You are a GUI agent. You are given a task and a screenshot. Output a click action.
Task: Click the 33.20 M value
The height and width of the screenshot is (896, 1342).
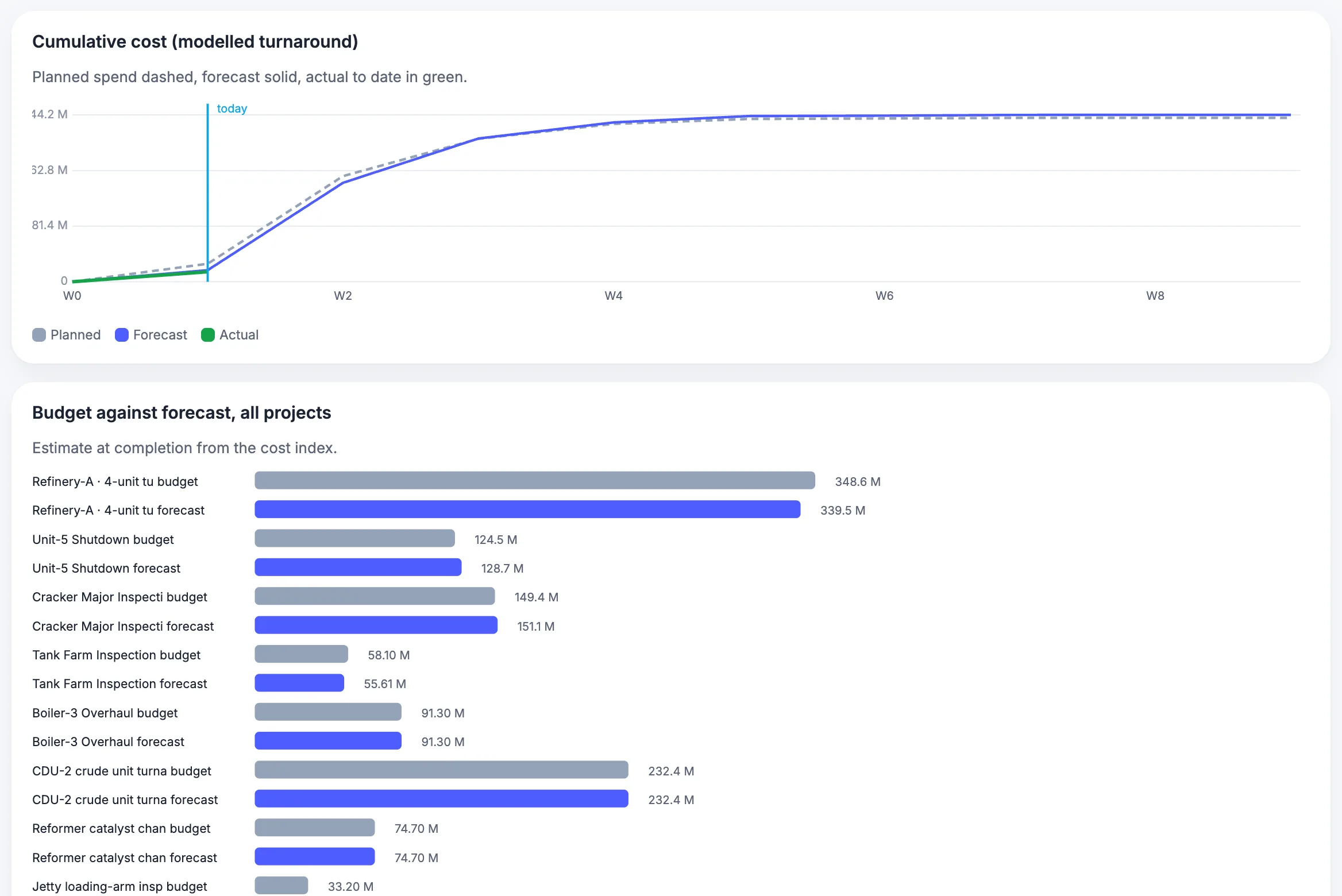350,887
